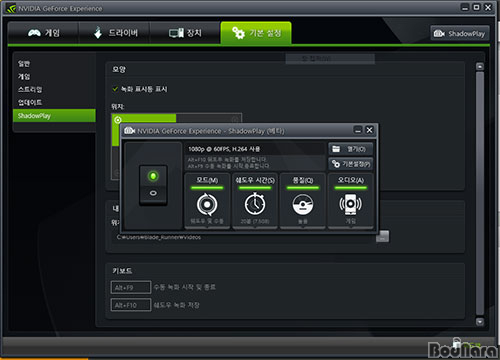The height and width of the screenshot is (360, 500).
Task: Flip the ShadowPlay power switch off
Action: click(153, 193)
